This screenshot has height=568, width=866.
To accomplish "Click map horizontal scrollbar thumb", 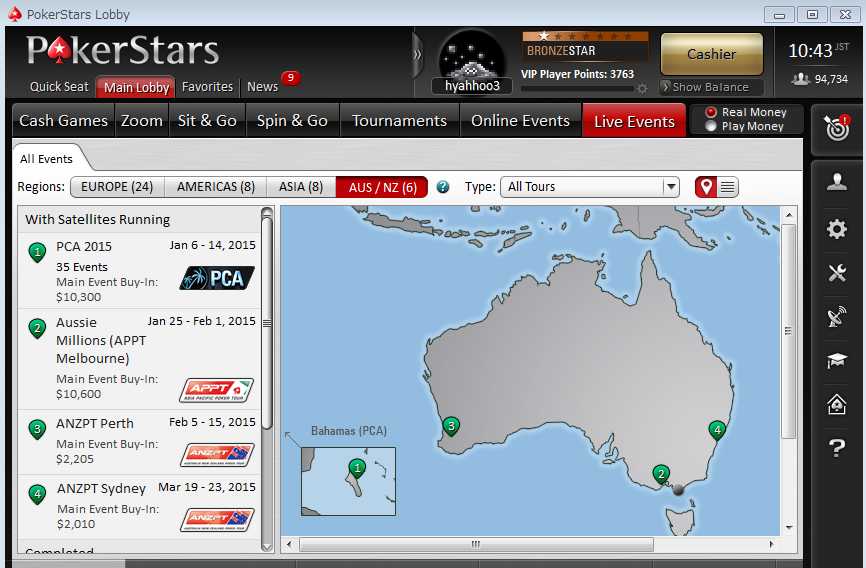I will click(476, 544).
